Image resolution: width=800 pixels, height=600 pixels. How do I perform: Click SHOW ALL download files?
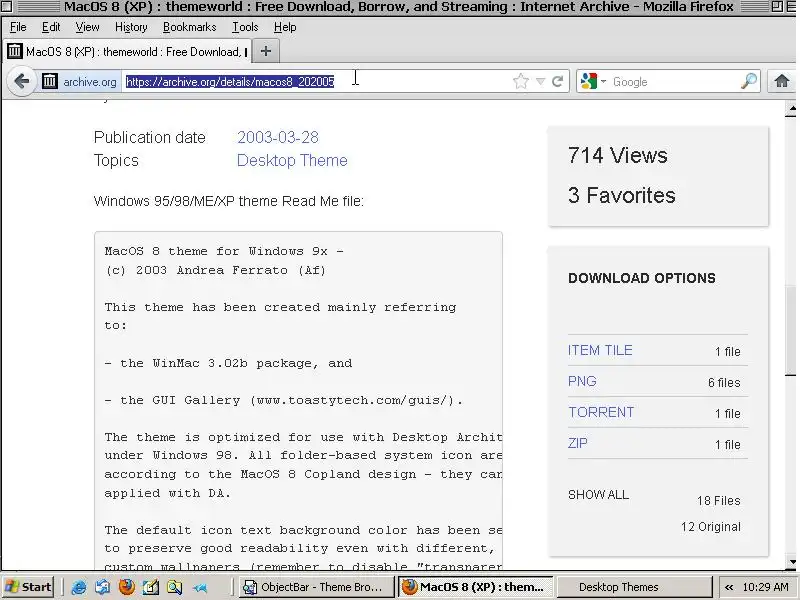(x=598, y=494)
